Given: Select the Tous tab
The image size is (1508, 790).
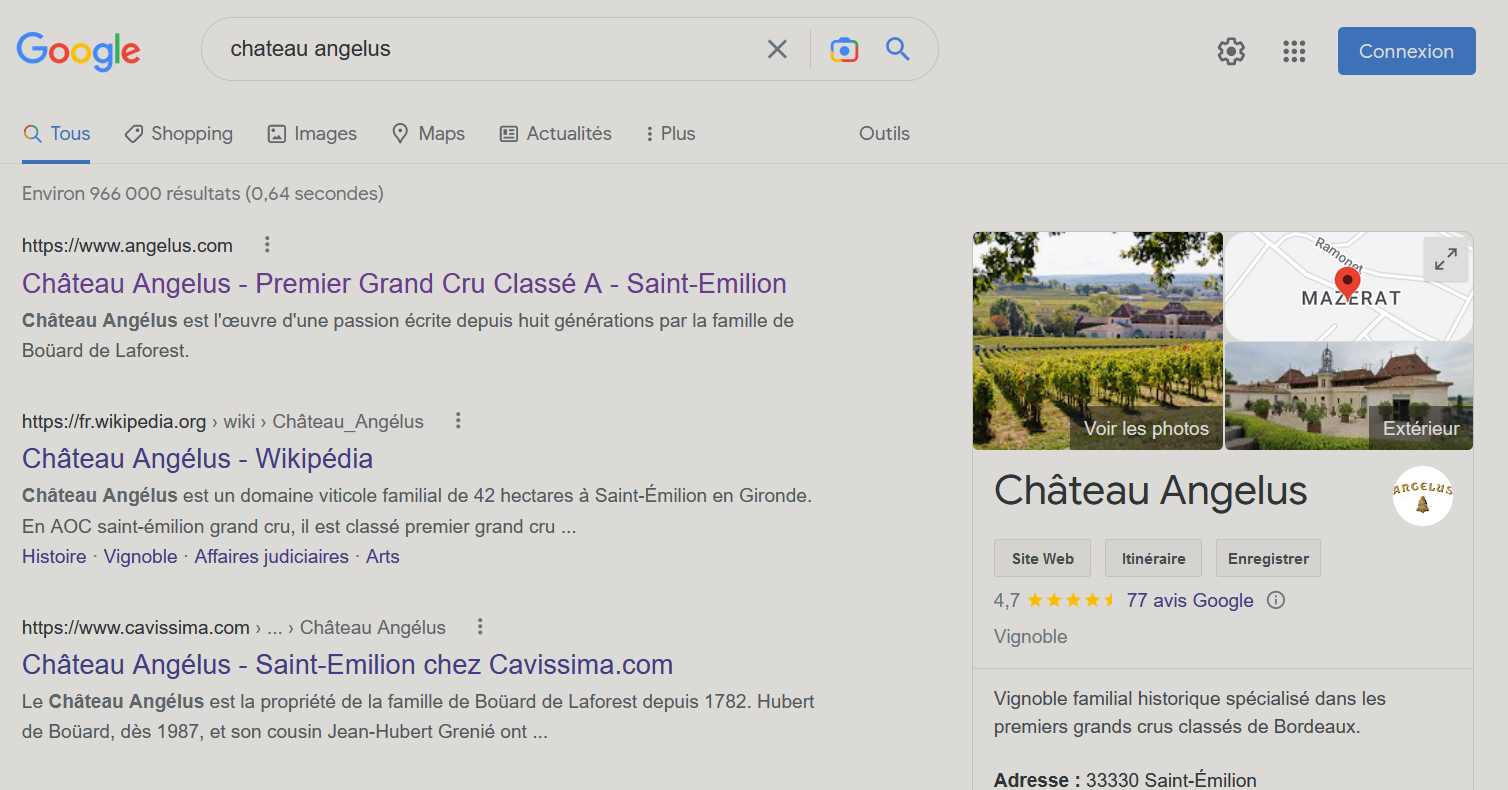Looking at the screenshot, I should click(57, 134).
